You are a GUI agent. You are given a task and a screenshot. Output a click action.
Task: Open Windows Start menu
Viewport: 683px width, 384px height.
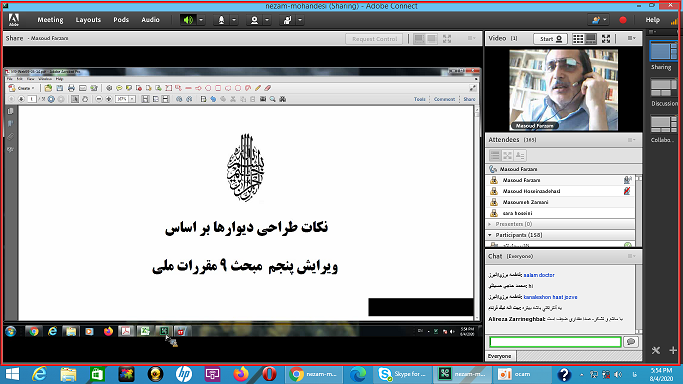point(12,374)
